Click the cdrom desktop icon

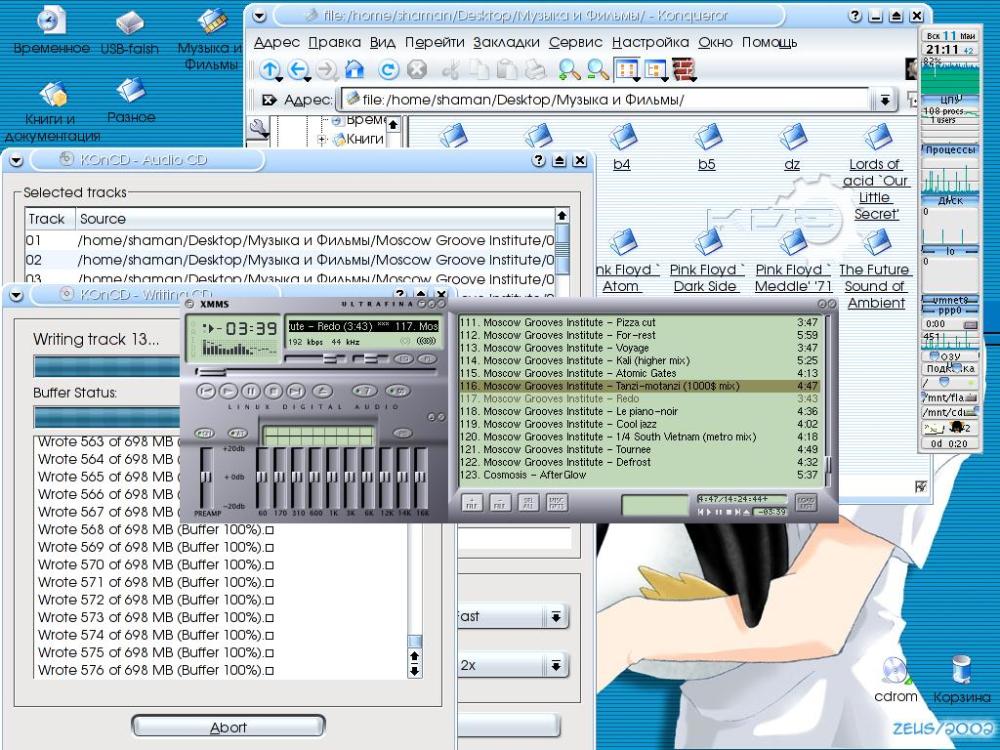click(x=895, y=681)
